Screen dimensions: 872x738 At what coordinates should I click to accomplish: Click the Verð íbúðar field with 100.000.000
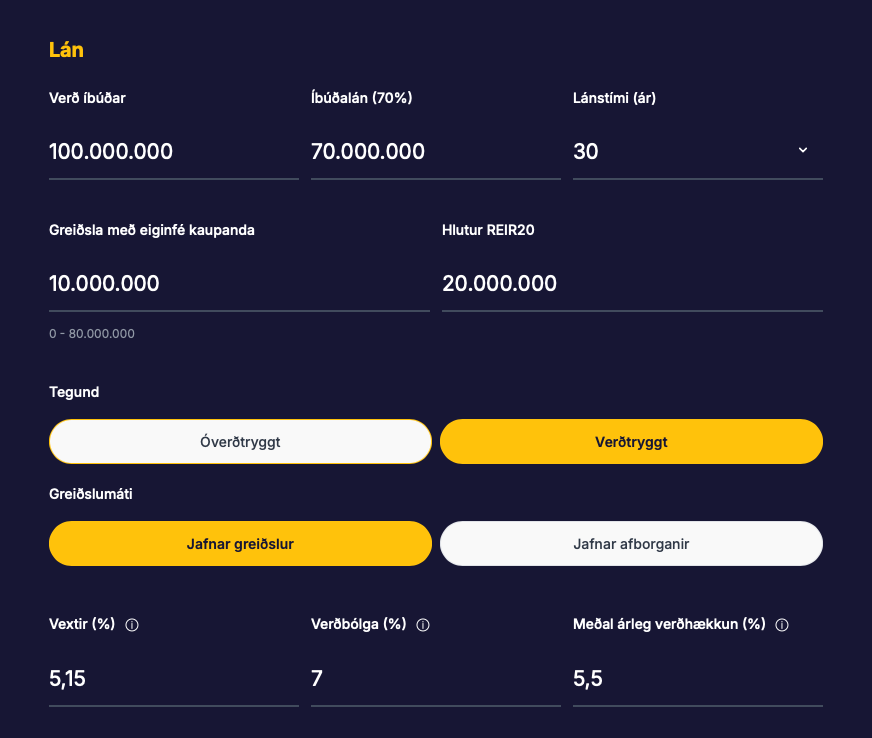pos(173,152)
